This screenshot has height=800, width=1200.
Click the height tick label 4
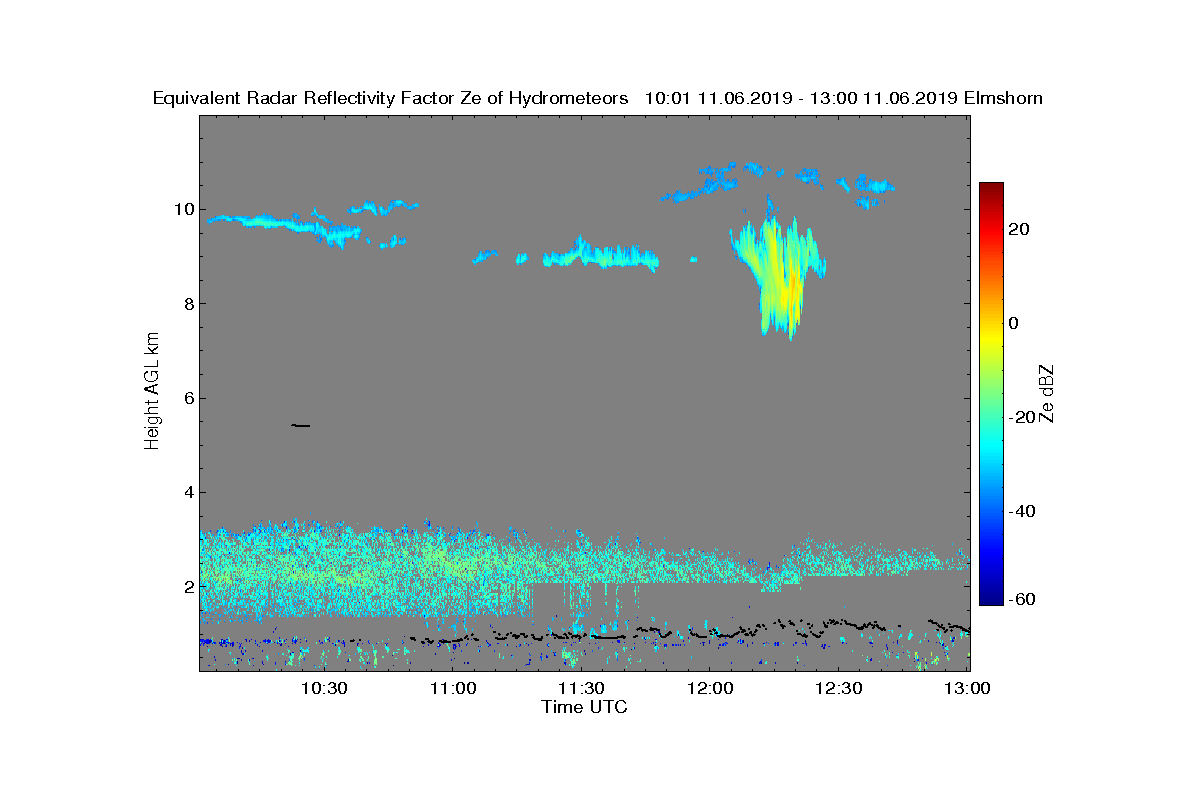point(188,492)
